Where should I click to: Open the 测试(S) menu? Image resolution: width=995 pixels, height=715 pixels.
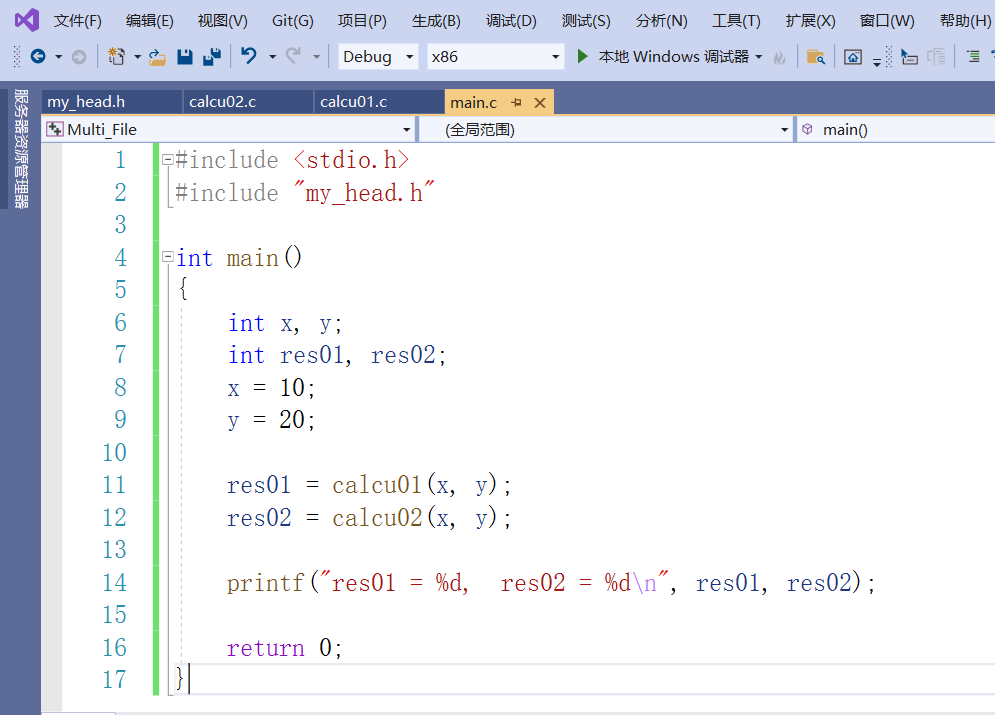(x=586, y=21)
